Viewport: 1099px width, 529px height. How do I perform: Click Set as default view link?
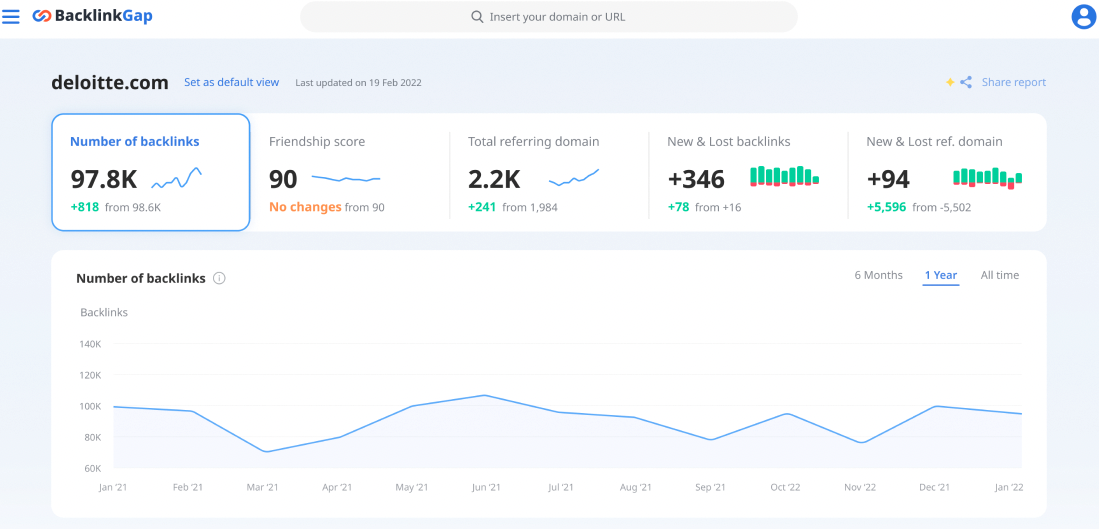(231, 82)
